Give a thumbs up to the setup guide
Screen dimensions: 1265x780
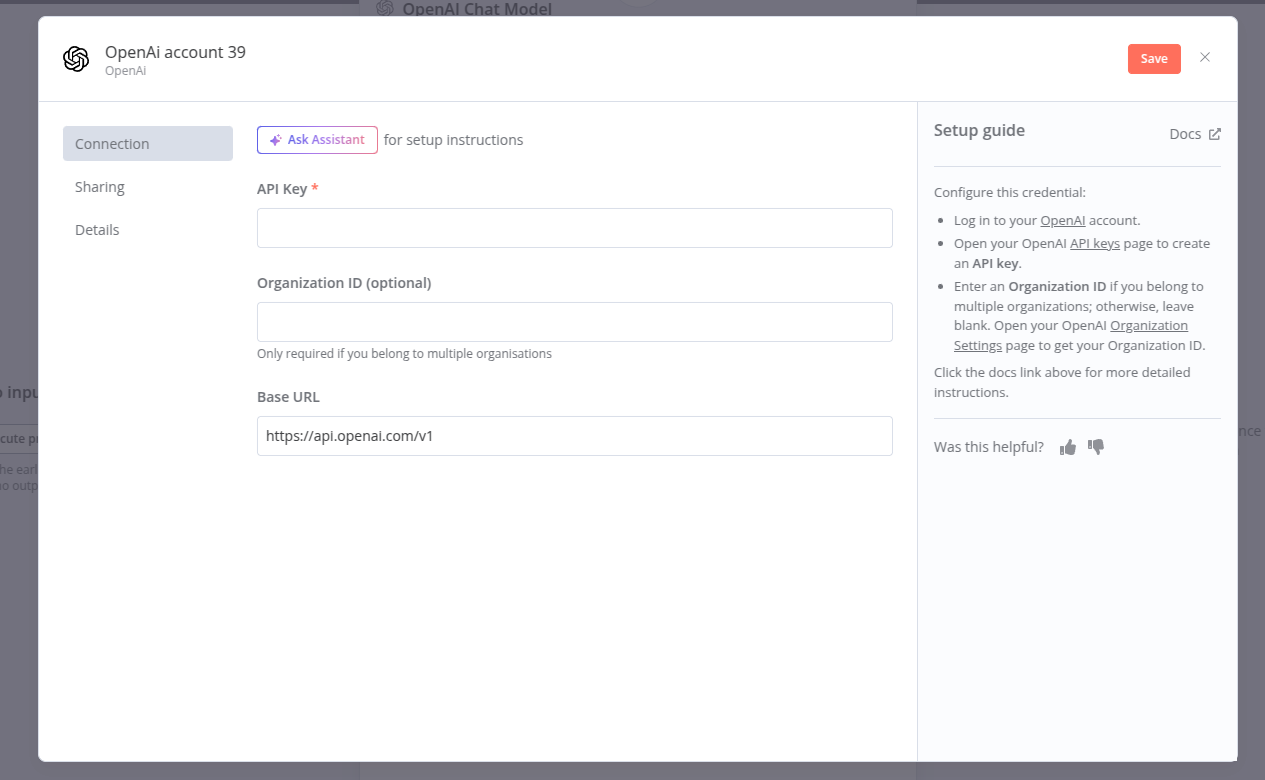1067,447
